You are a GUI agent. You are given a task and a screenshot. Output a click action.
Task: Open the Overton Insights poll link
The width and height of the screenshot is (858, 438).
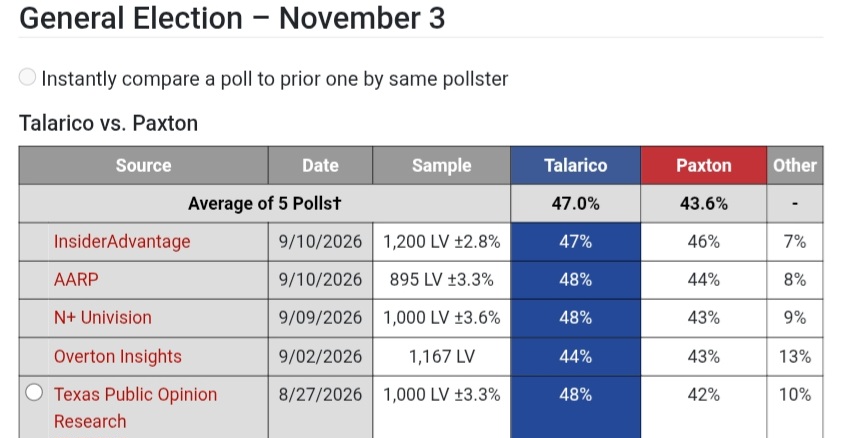[118, 356]
